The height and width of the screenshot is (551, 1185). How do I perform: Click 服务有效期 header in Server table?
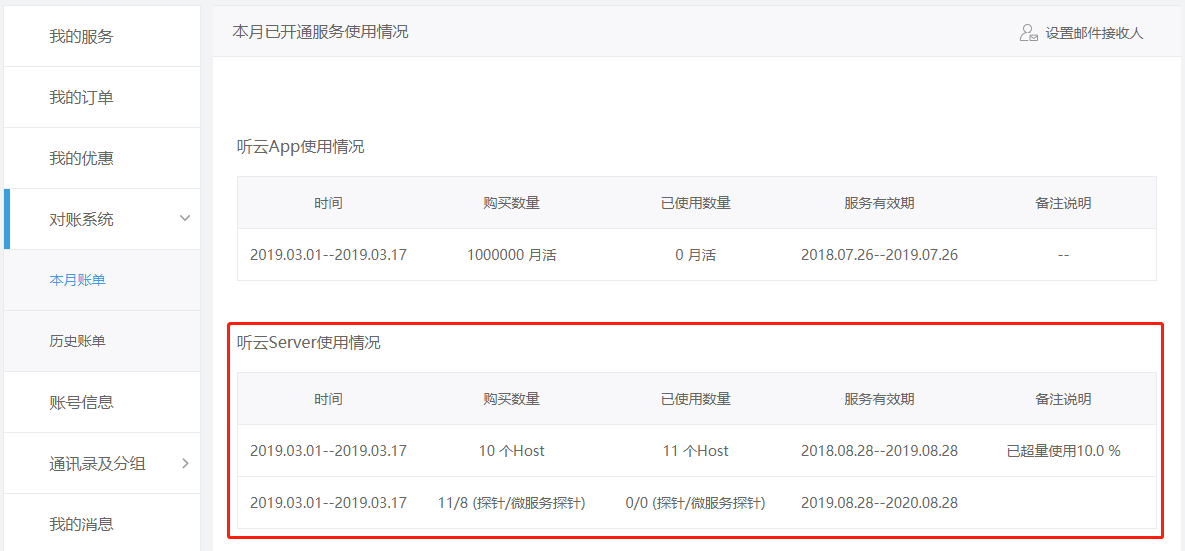[x=880, y=399]
